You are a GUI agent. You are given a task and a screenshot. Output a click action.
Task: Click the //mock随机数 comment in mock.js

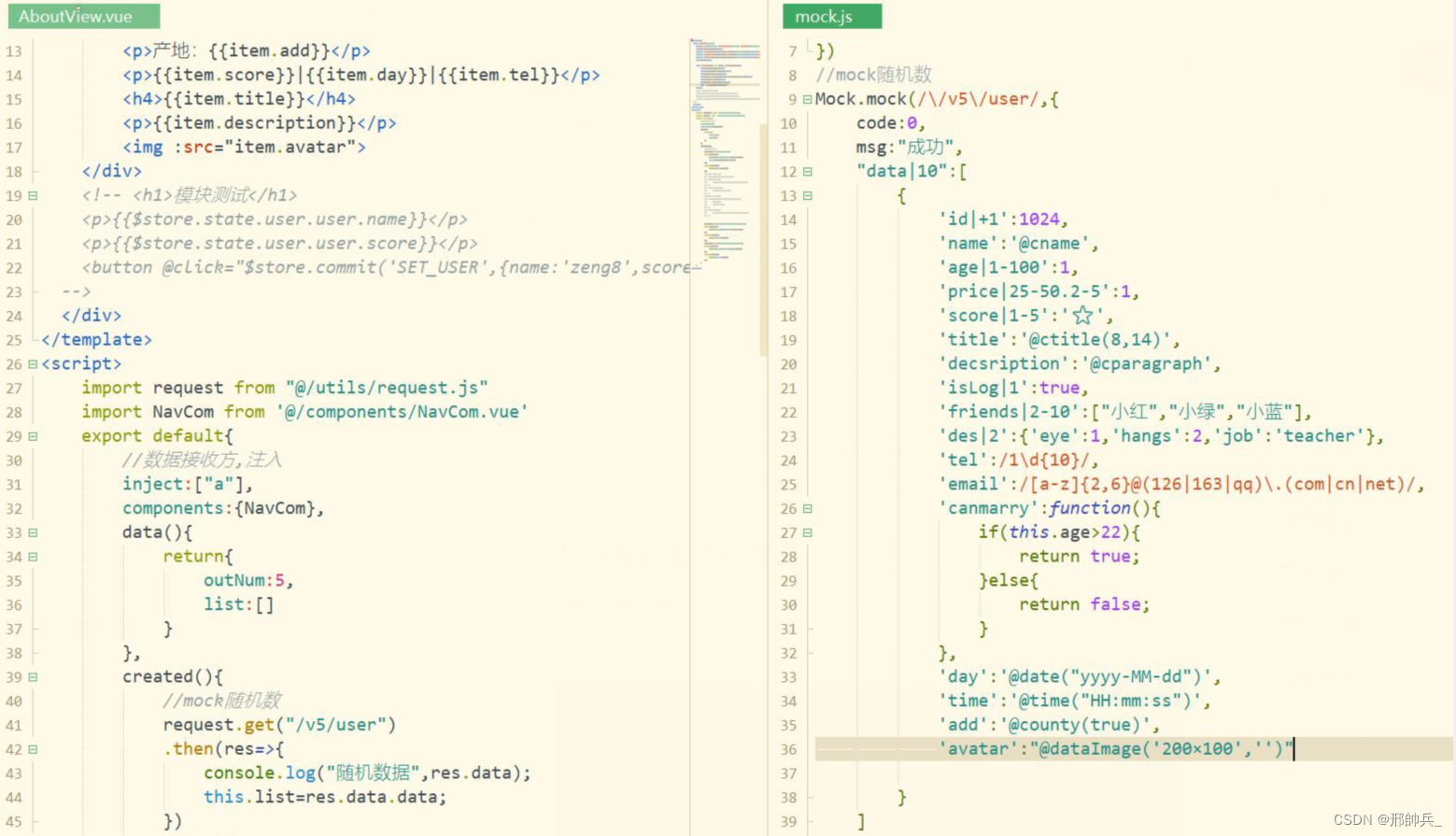point(873,75)
